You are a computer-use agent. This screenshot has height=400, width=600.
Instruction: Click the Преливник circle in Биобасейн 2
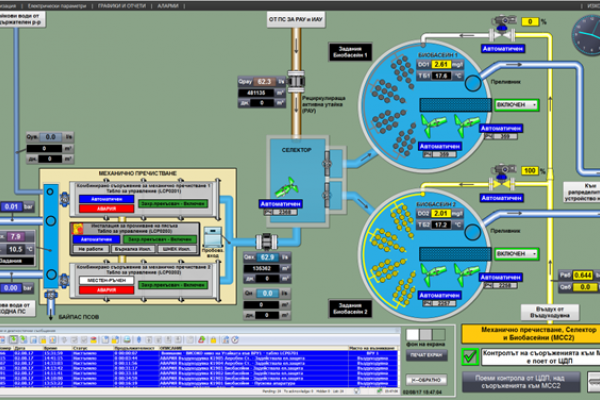point(473,232)
